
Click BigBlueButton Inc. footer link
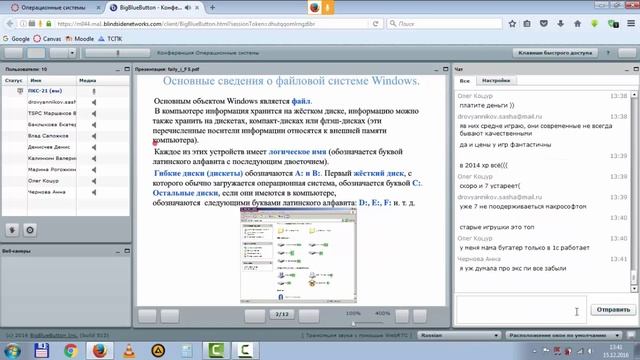(x=53, y=335)
